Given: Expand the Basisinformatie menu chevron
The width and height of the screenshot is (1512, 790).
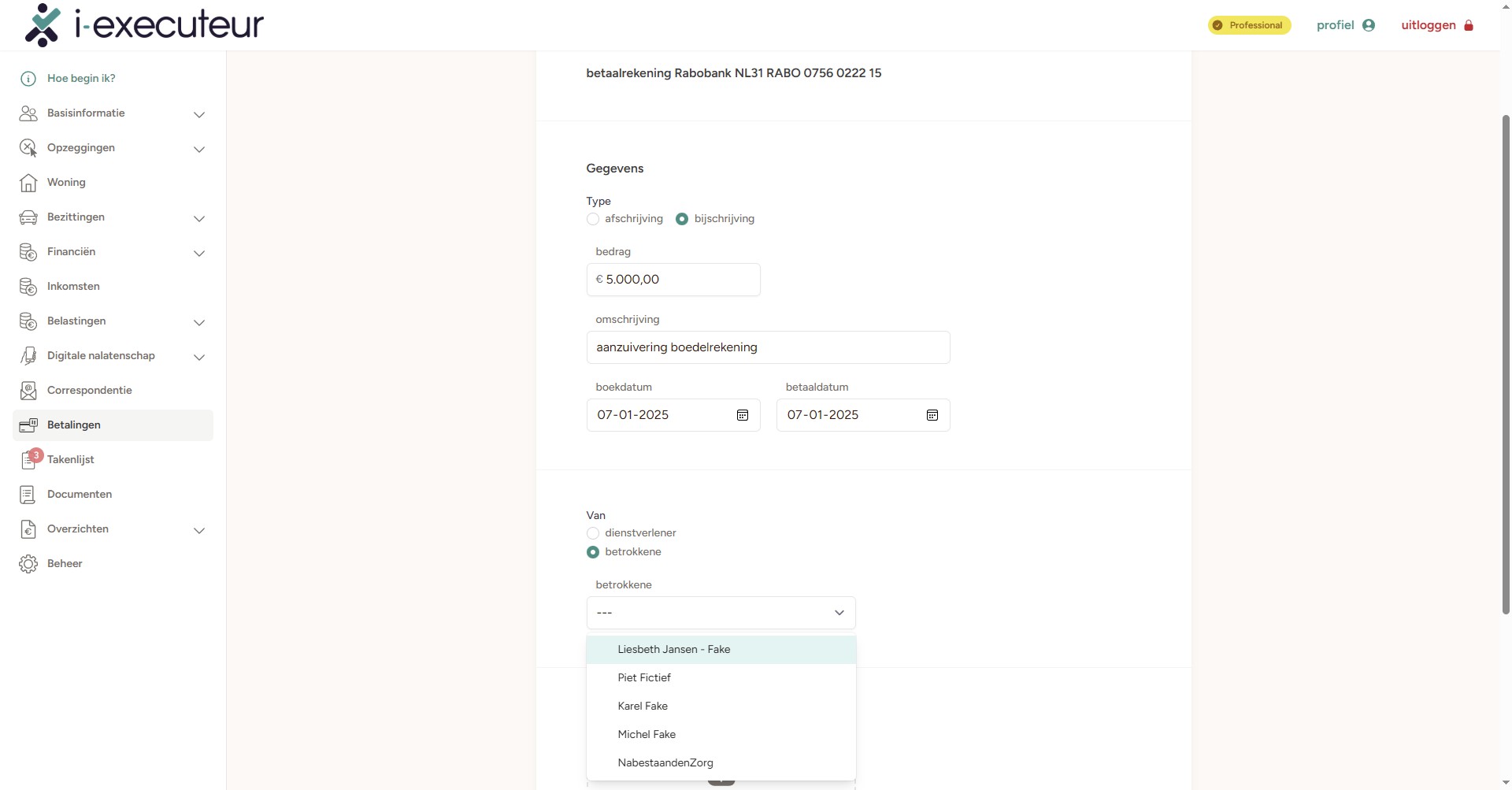Looking at the screenshot, I should (x=199, y=114).
